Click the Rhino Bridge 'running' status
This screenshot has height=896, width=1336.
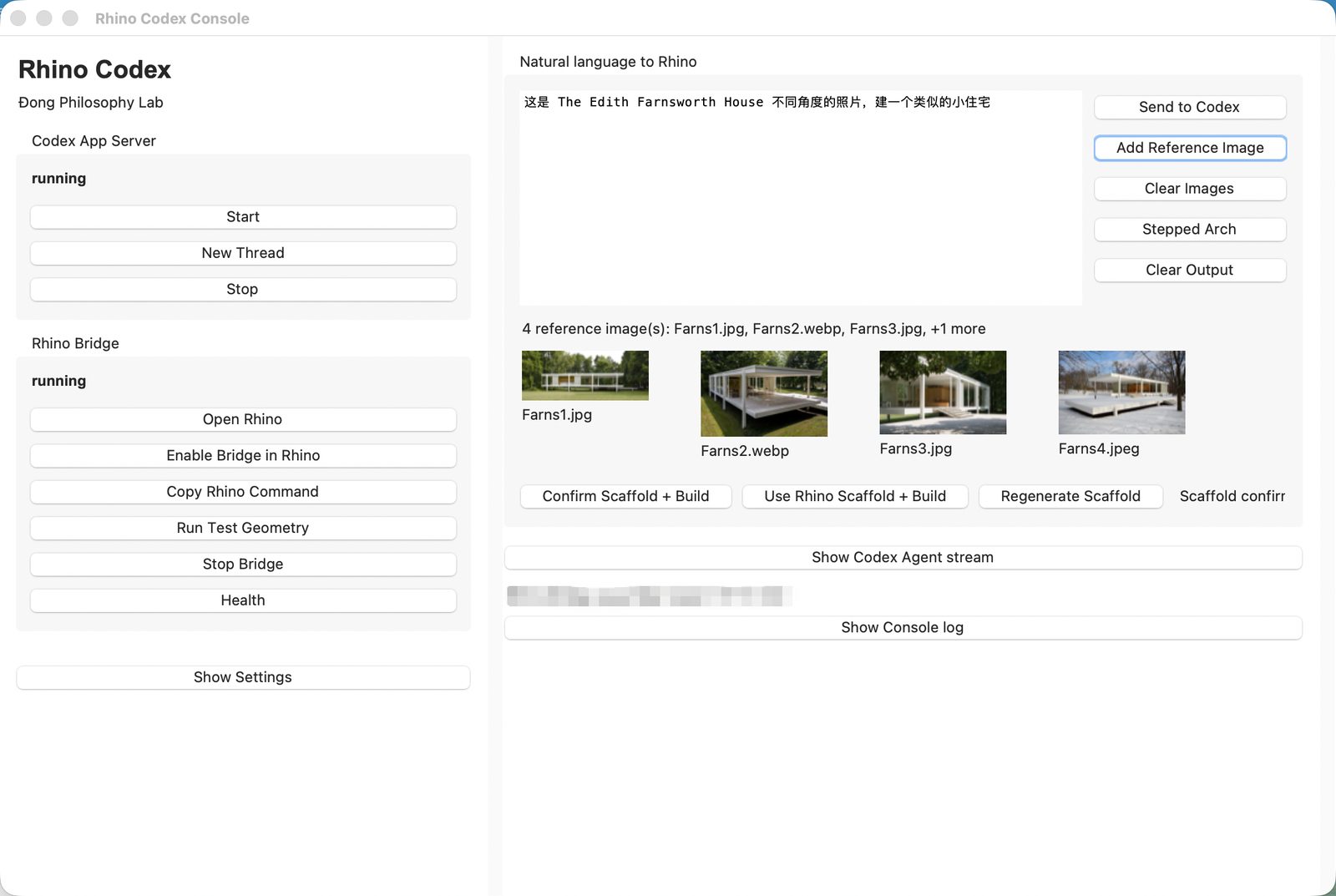[58, 381]
